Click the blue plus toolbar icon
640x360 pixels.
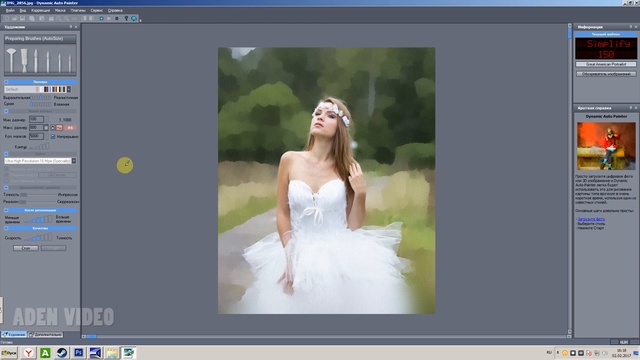tap(101, 18)
